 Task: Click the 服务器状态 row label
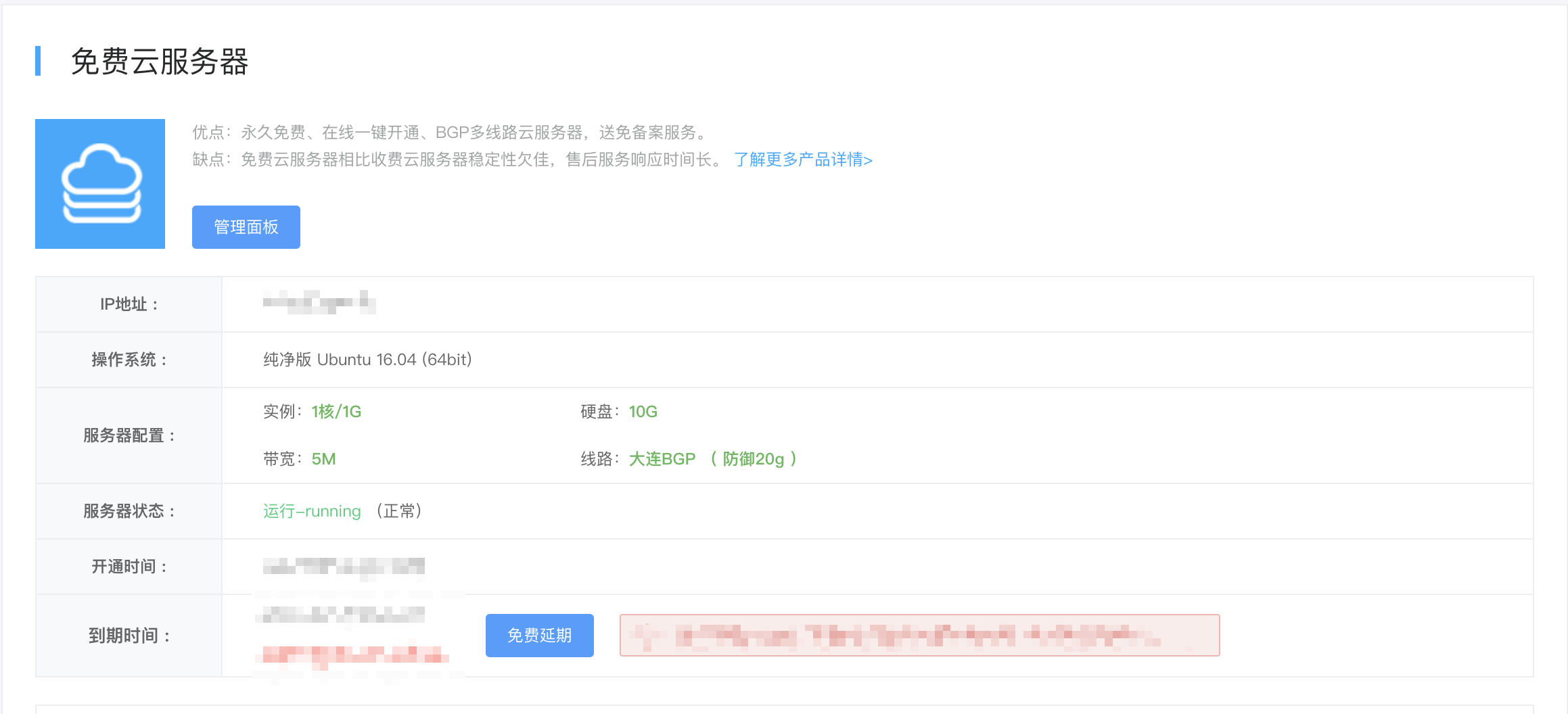(x=129, y=511)
